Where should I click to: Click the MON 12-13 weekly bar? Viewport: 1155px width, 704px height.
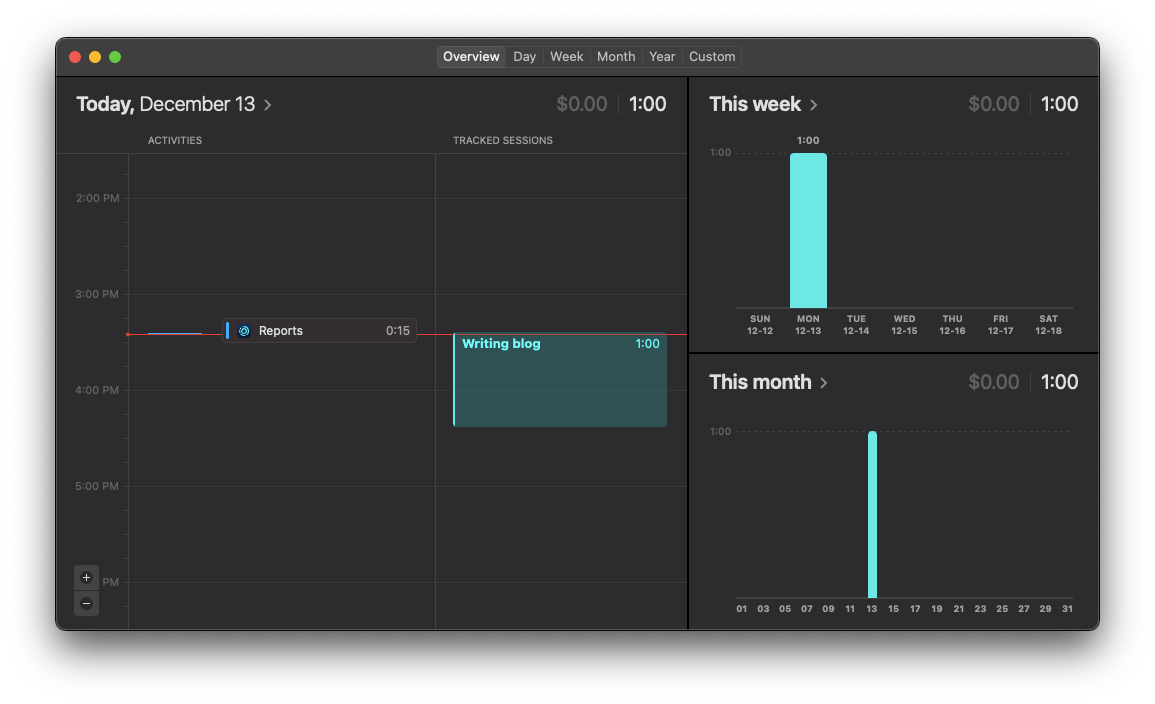point(808,230)
